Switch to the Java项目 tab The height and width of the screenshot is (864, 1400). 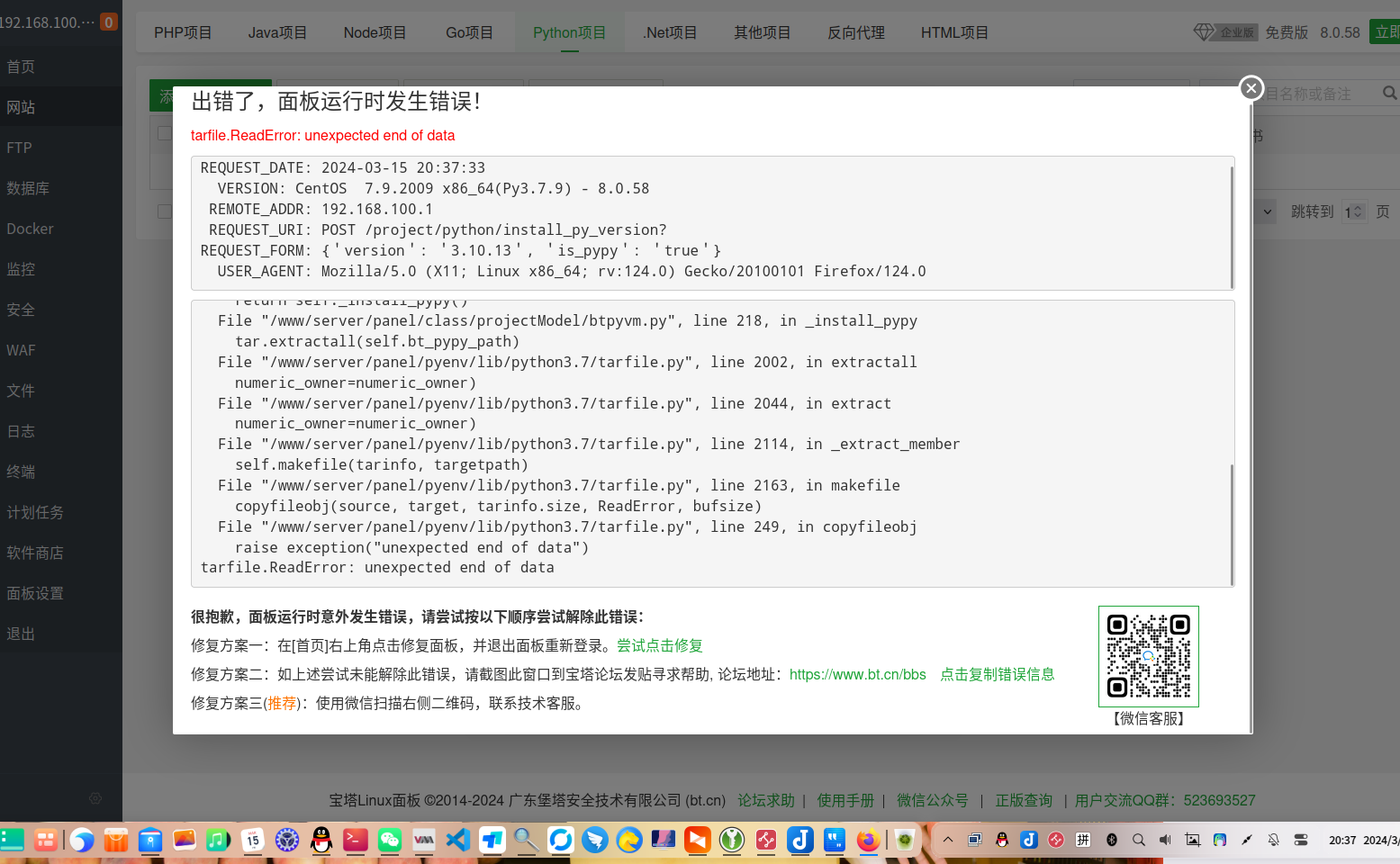pos(277,32)
